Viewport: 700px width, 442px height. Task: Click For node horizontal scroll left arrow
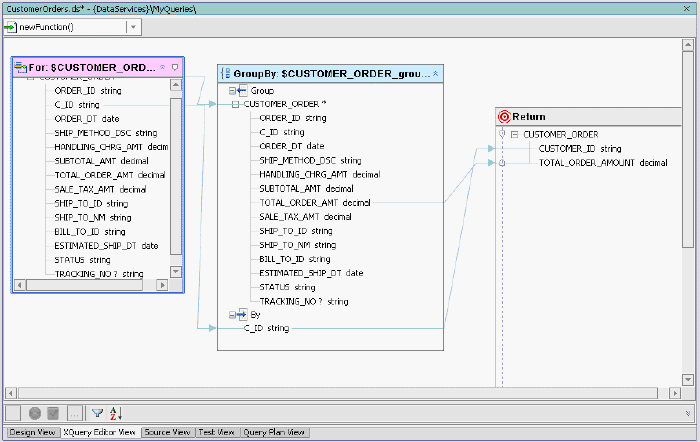click(20, 285)
